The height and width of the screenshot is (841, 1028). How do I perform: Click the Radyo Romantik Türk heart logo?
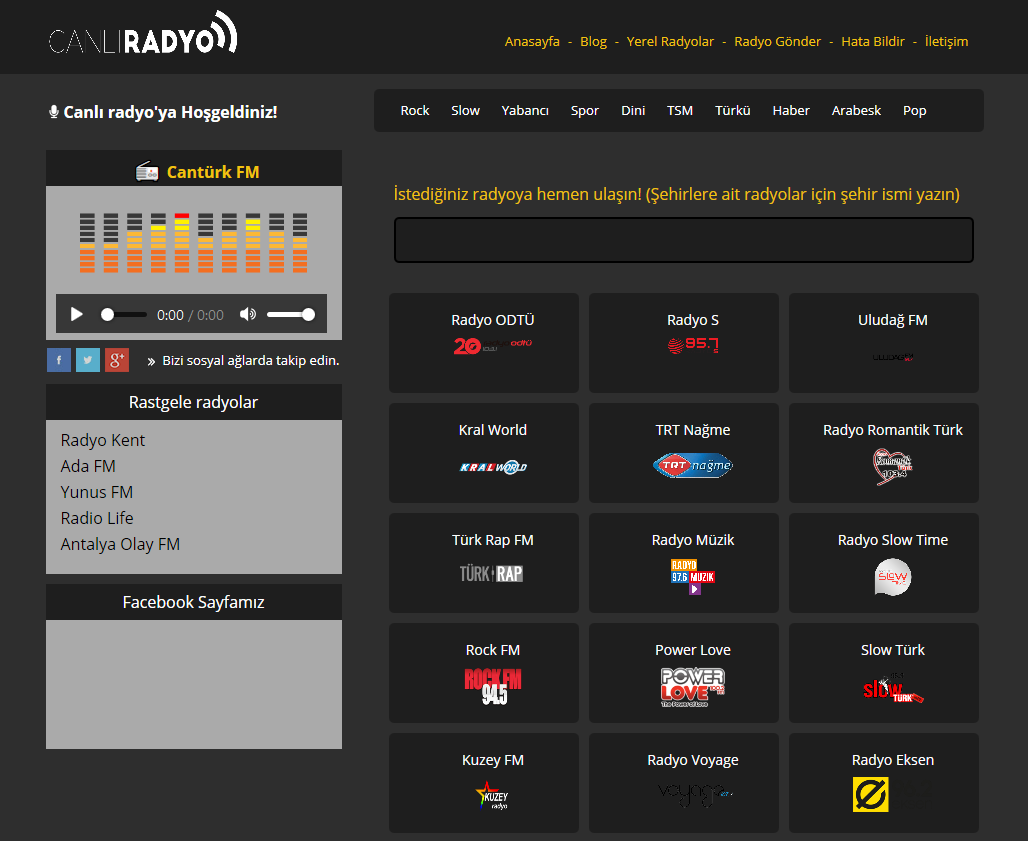coord(892,466)
